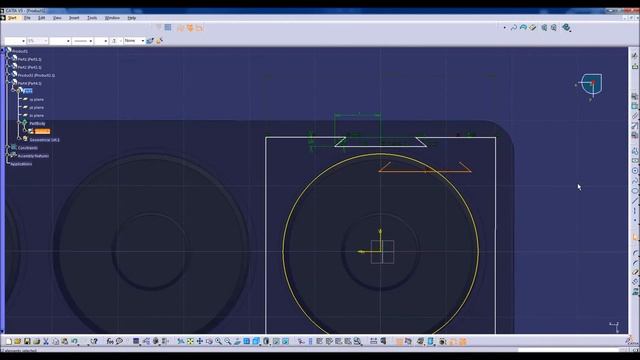Select Product1 root in the tree
Image resolution: width=640 pixels, height=360 pixels.
[20, 51]
